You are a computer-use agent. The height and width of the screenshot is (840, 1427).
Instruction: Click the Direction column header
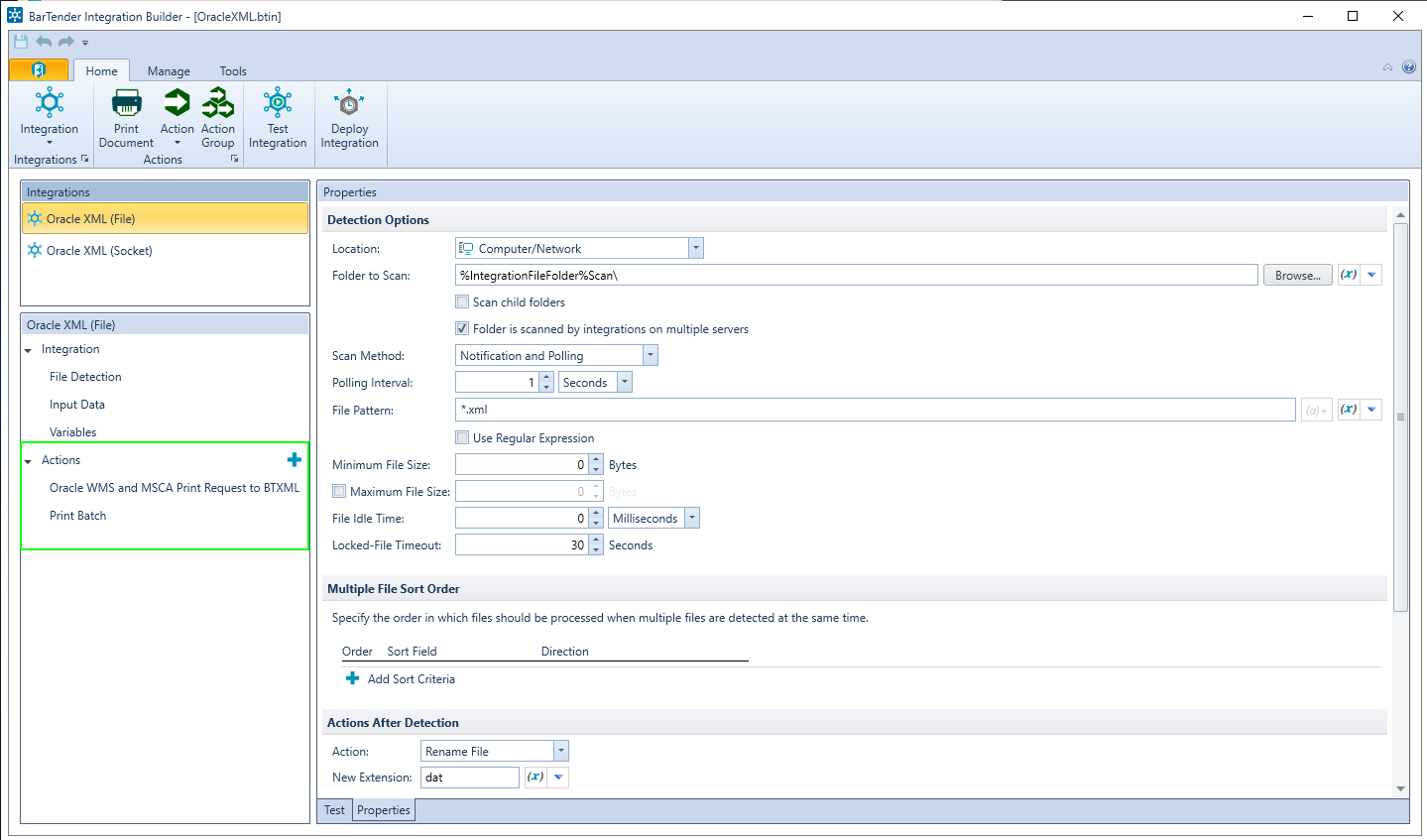click(x=565, y=652)
